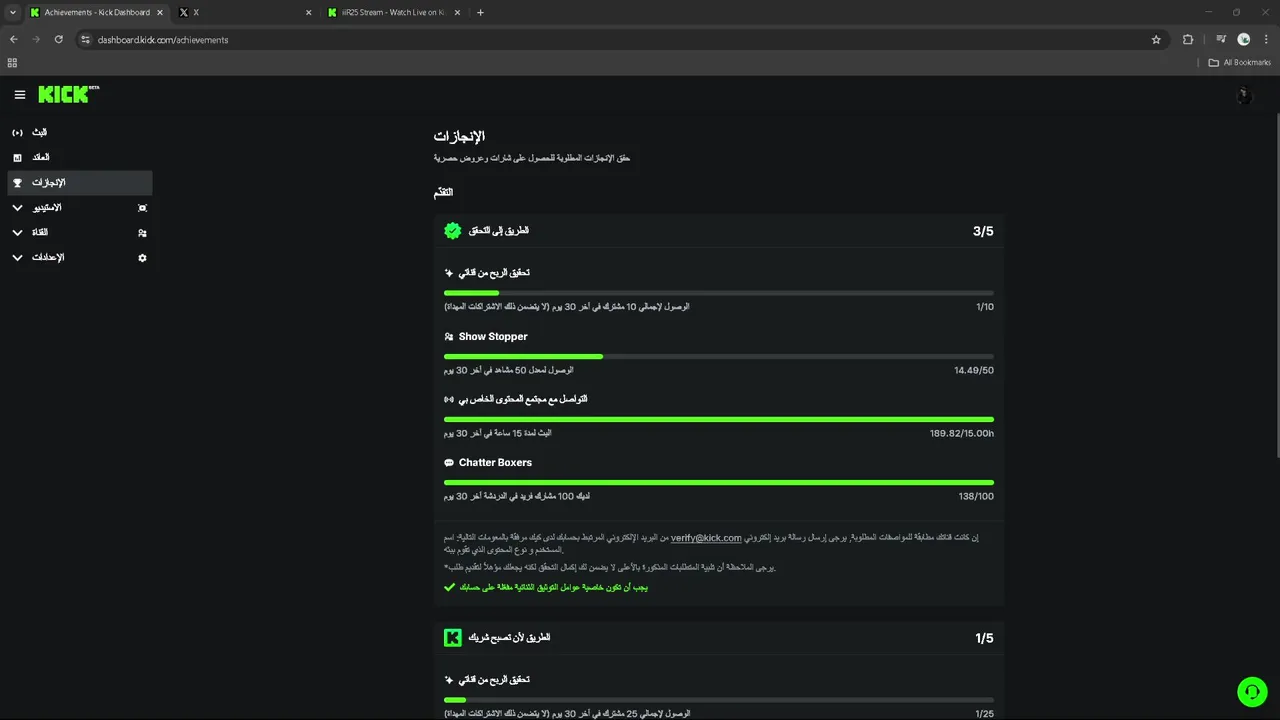Click the Show Stopper achievement icon
Screen dimensions: 1280x720
coord(449,337)
